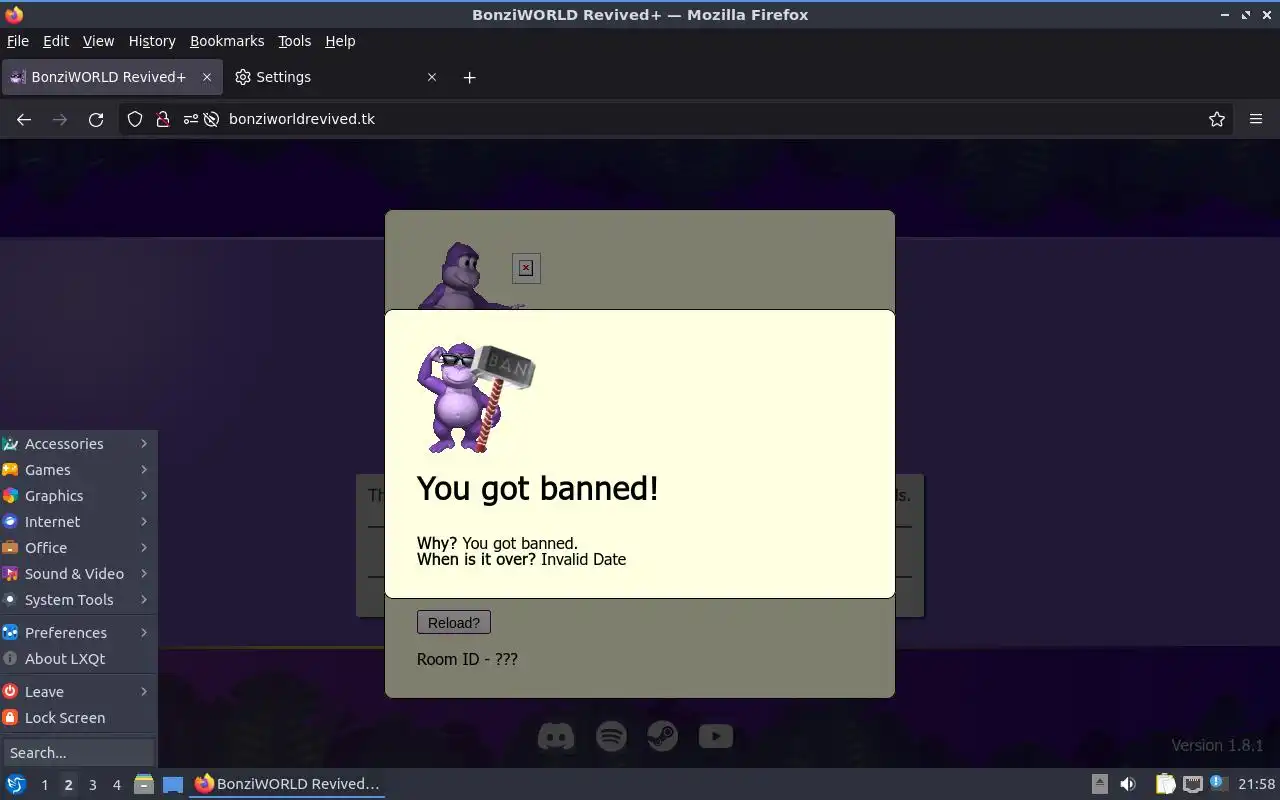Screen dimensions: 1280x800
Task: Click the Reload? button
Action: pos(454,623)
